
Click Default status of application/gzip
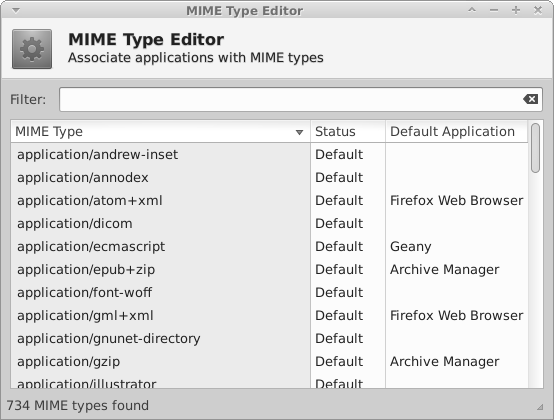point(339,361)
